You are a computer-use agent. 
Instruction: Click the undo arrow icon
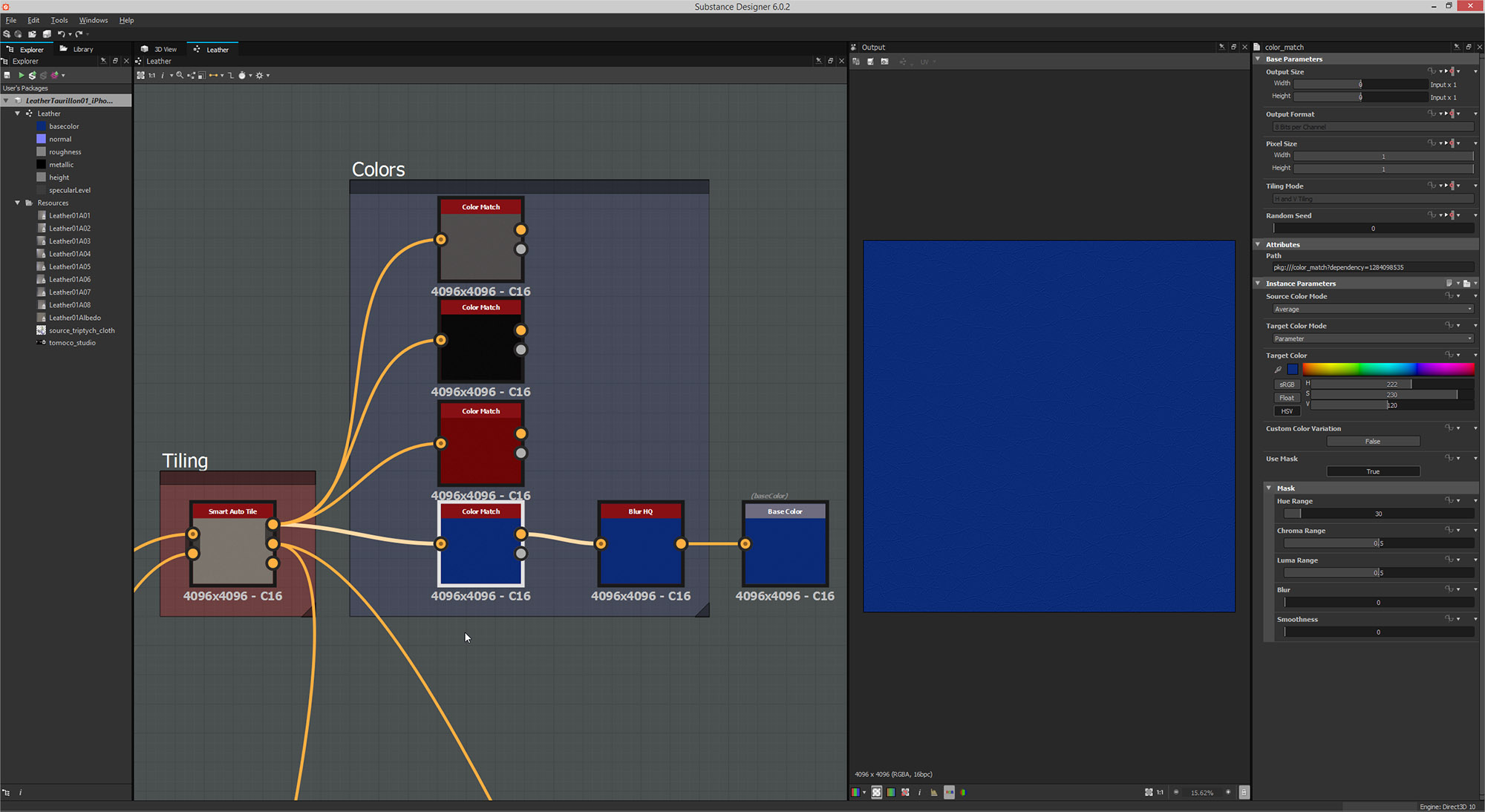coord(61,34)
